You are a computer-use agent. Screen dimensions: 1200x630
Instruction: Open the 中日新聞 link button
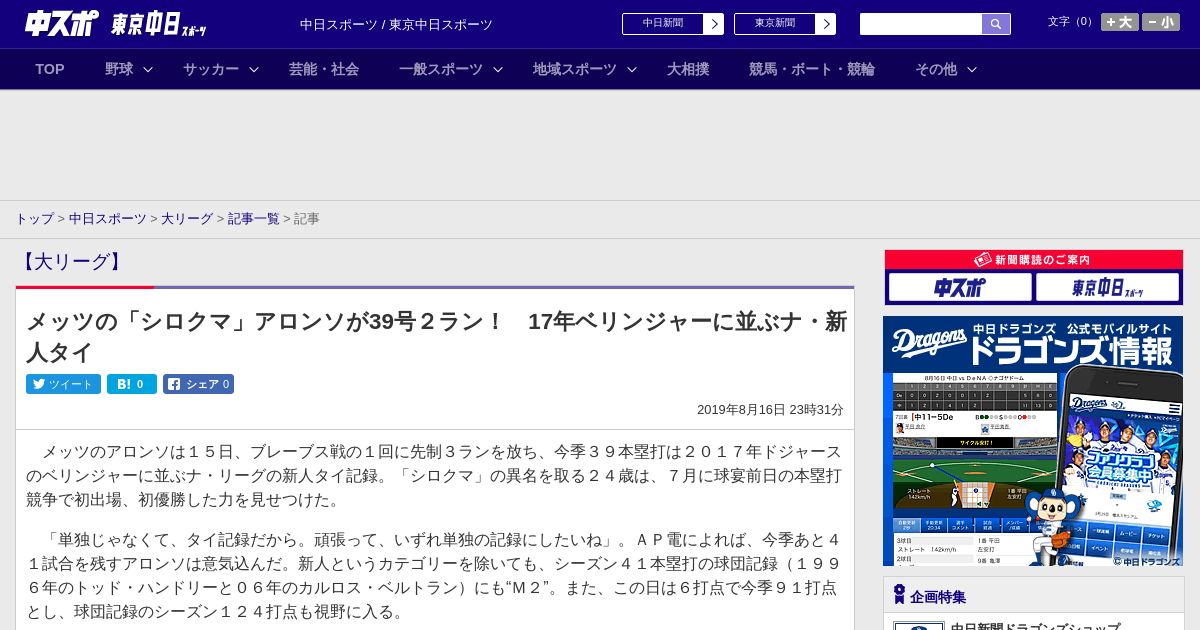[662, 24]
